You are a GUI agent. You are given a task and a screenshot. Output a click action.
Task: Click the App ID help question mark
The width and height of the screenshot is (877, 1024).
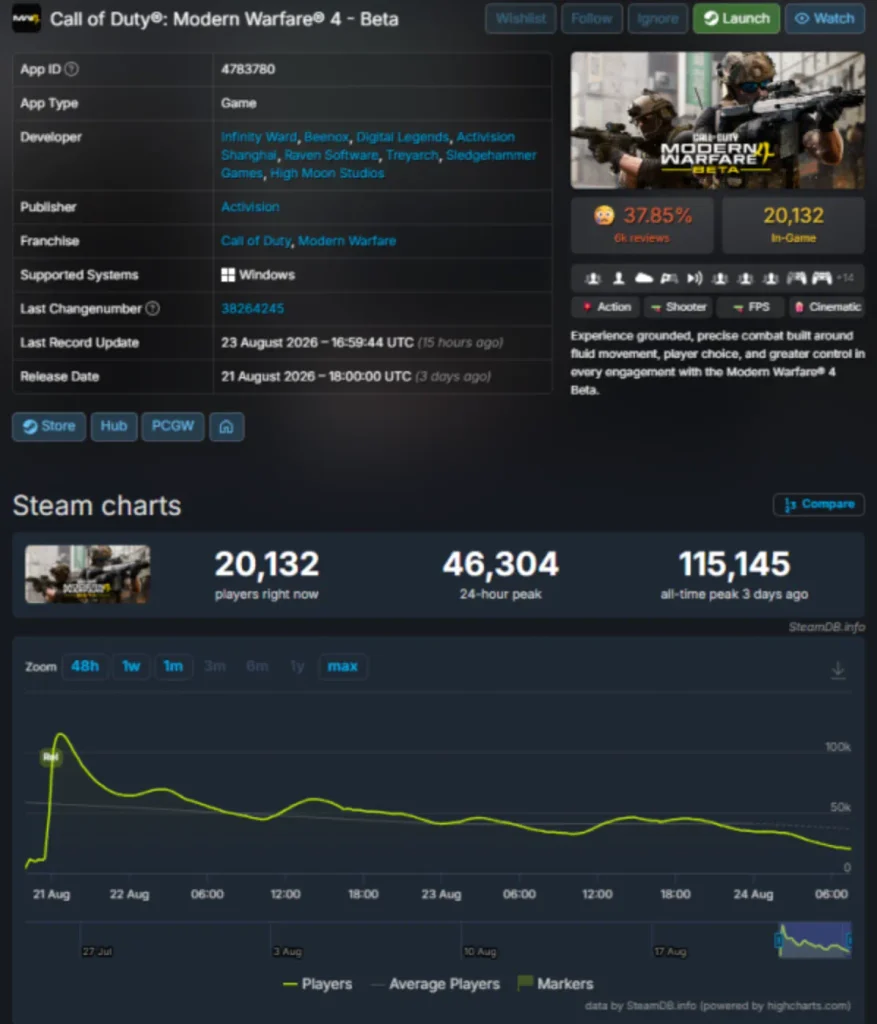tap(72, 69)
